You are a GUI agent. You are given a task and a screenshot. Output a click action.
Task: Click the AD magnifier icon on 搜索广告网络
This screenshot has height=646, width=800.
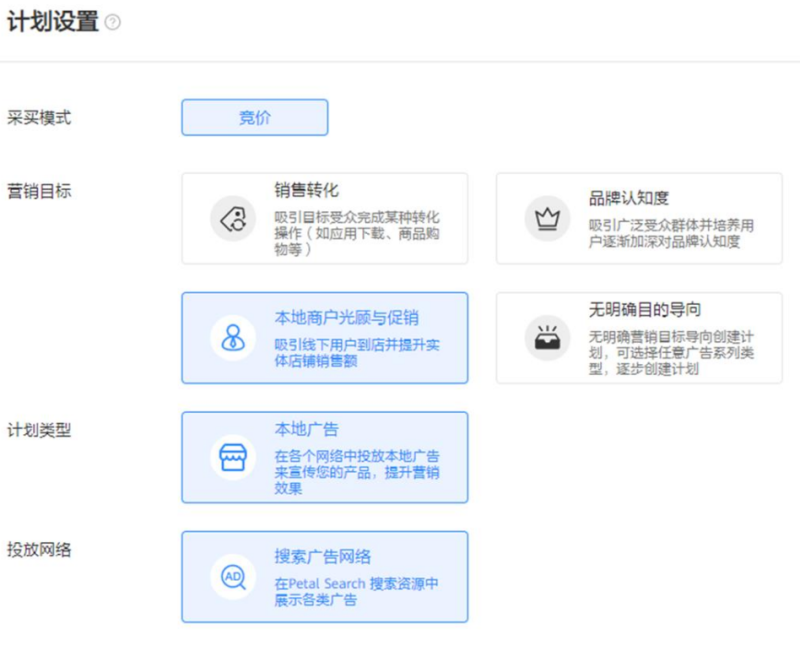pos(231,576)
